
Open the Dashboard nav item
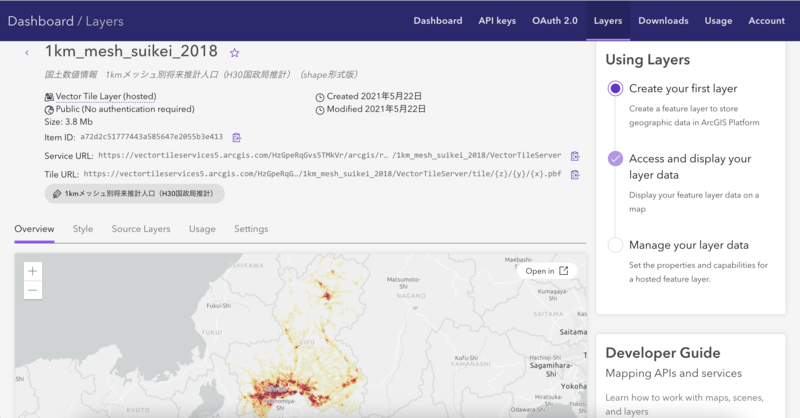pos(438,21)
